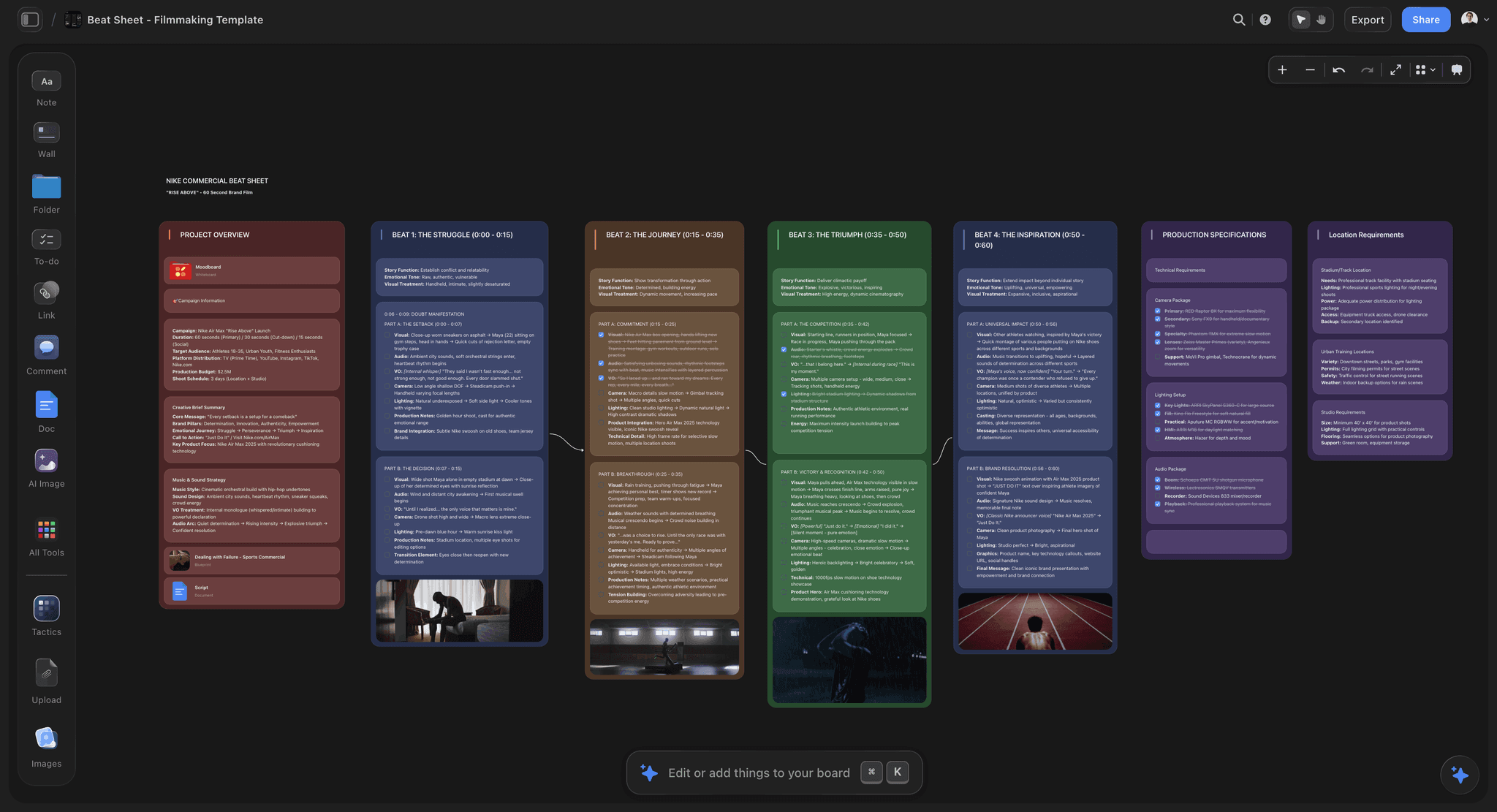
Task: Redo the last undone action
Action: (x=1367, y=69)
